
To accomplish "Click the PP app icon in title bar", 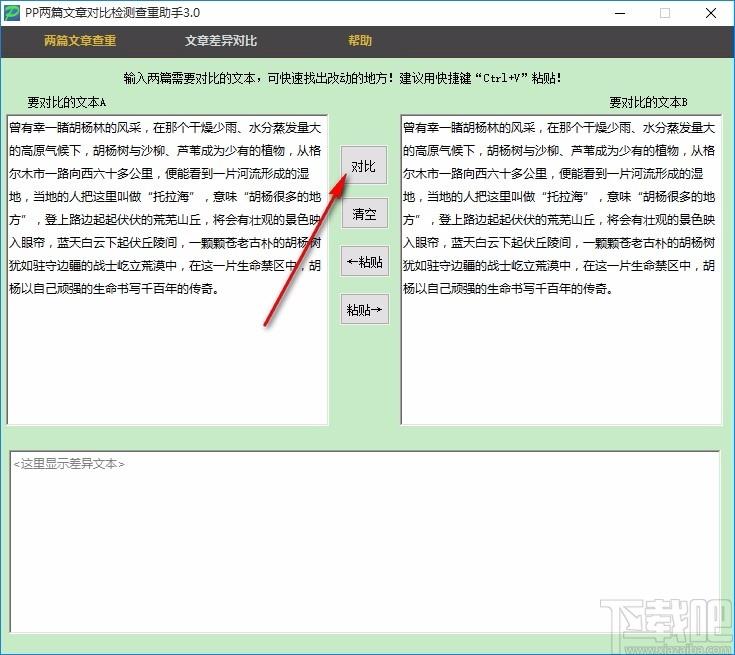I will click(x=11, y=13).
